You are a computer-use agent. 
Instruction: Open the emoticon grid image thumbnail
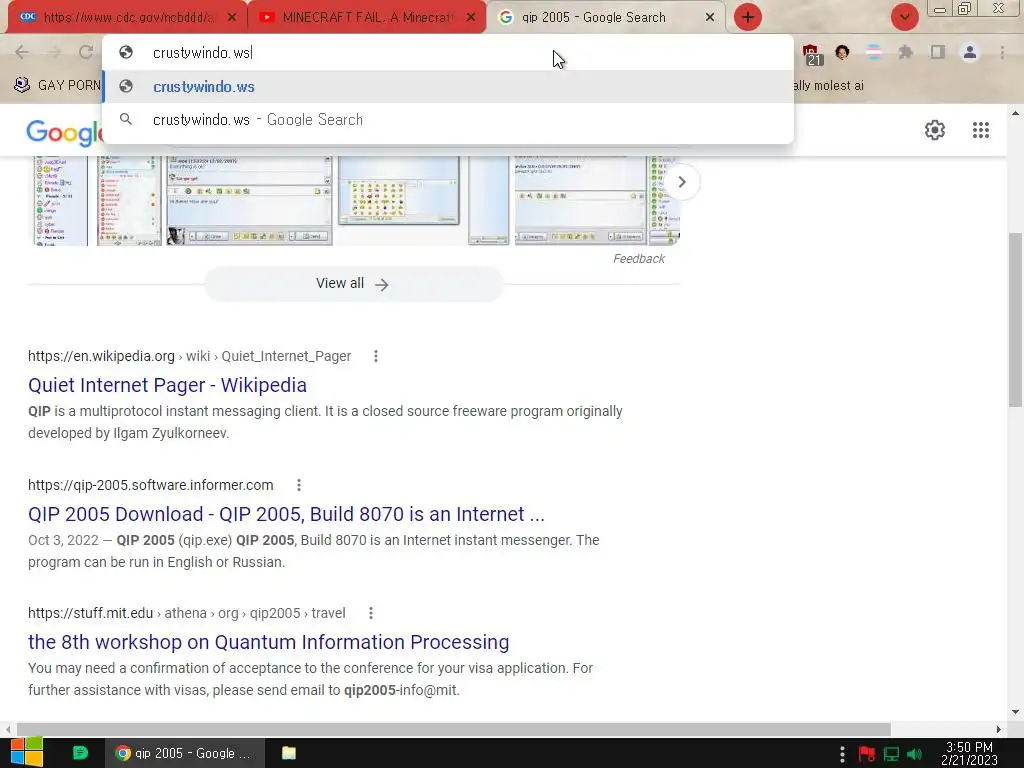pos(399,191)
